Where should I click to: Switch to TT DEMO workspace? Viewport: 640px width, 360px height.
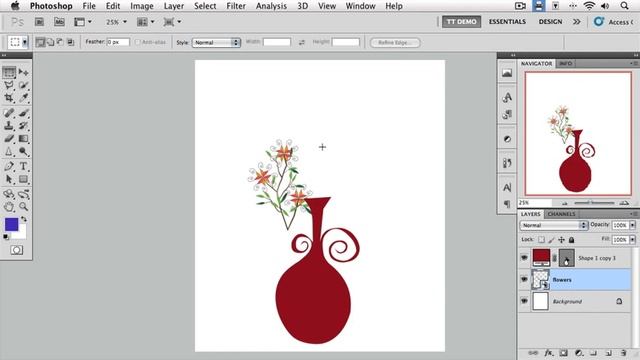(461, 22)
